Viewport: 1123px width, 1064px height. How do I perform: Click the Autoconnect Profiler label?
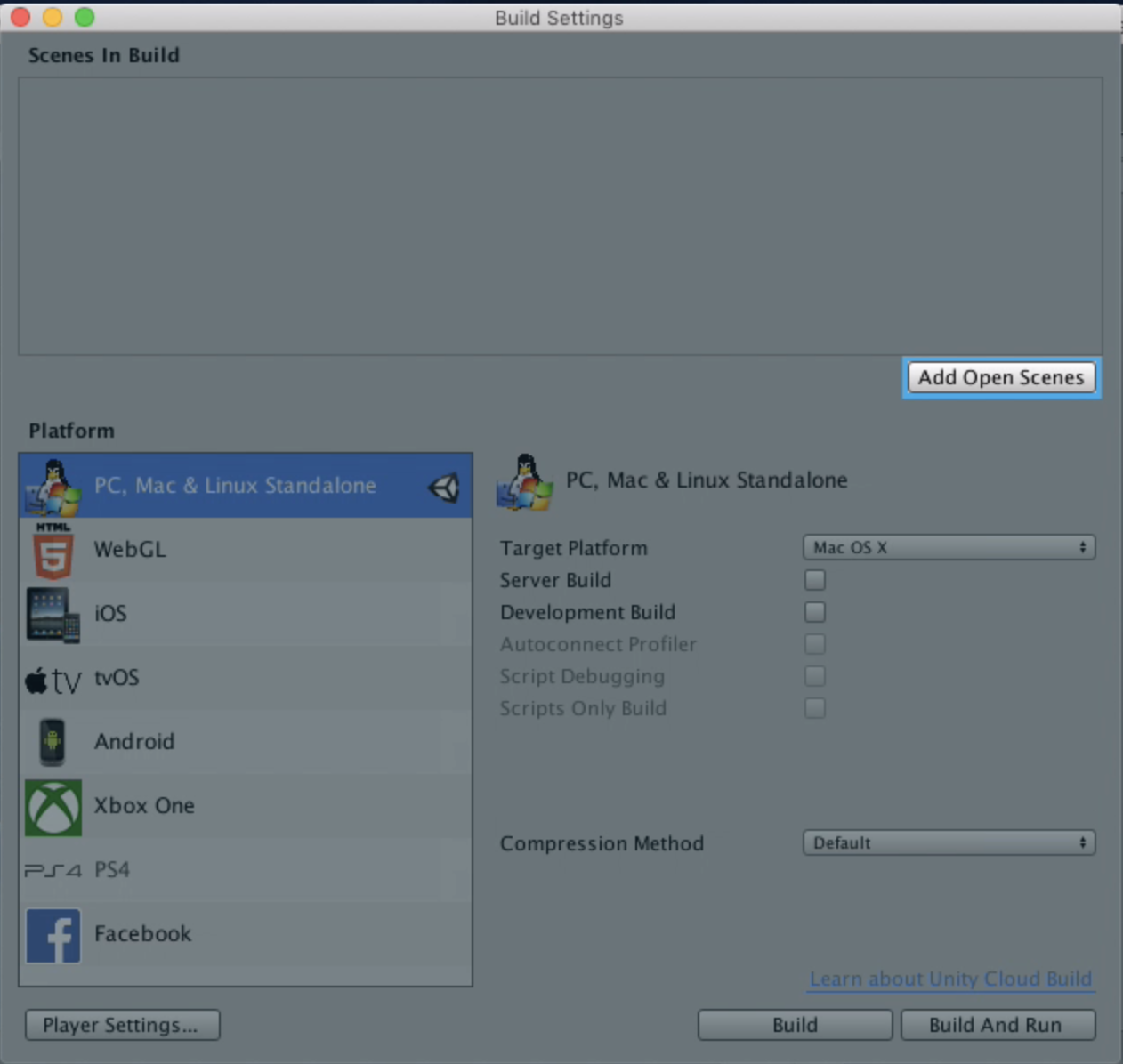coord(598,644)
